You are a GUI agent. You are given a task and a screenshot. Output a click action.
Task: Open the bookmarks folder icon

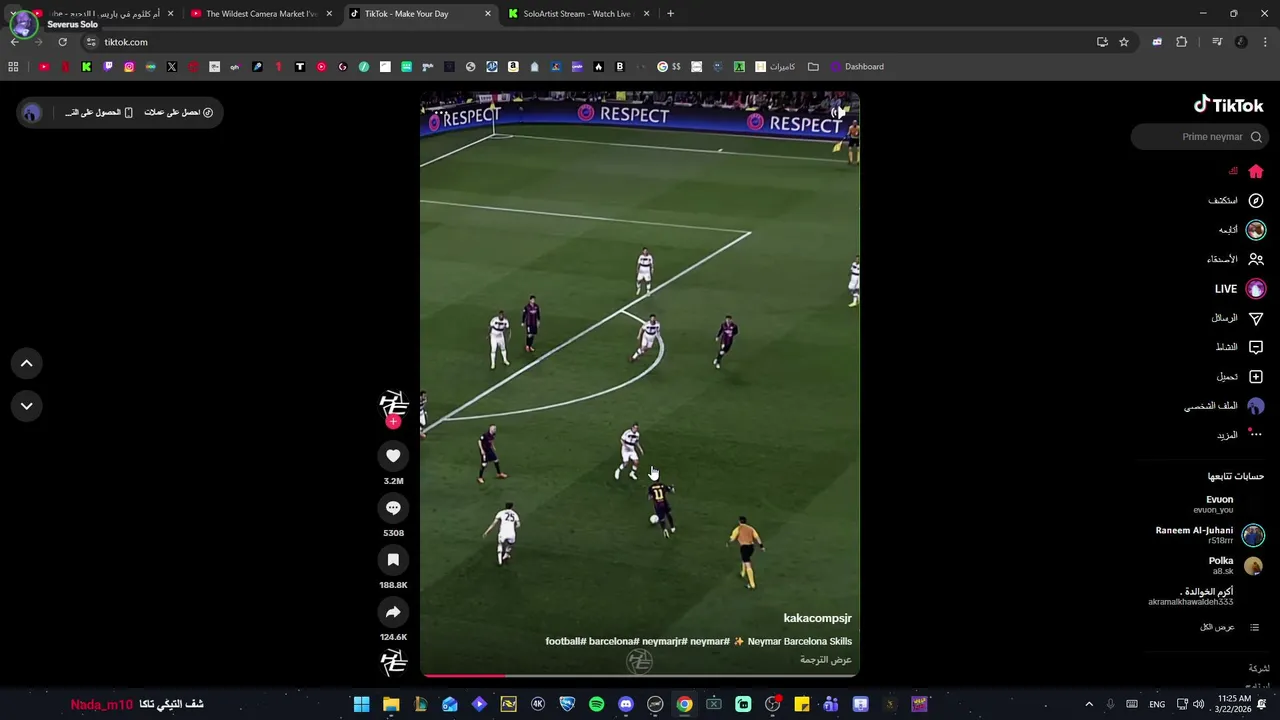[813, 67]
